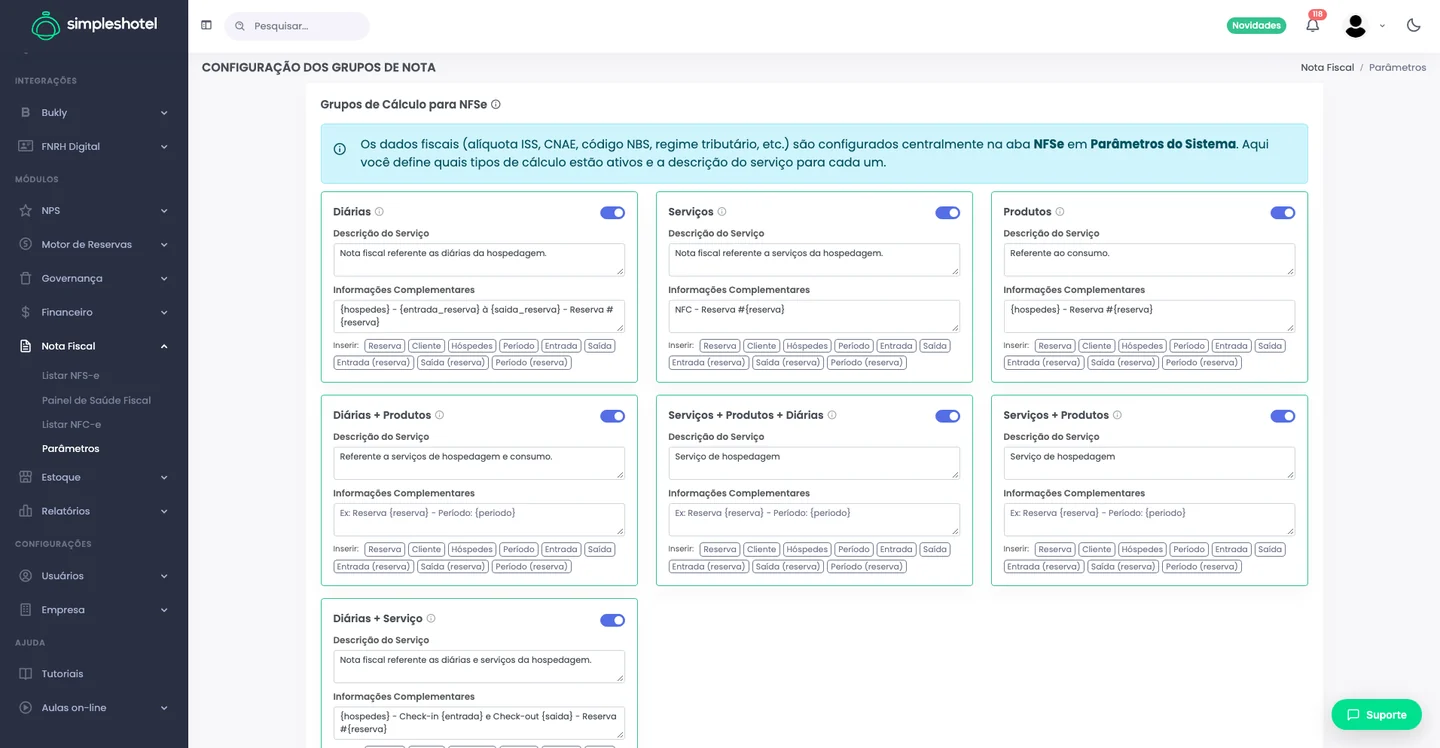Open the user avatar menu
The image size is (1440, 748).
(x=1356, y=26)
